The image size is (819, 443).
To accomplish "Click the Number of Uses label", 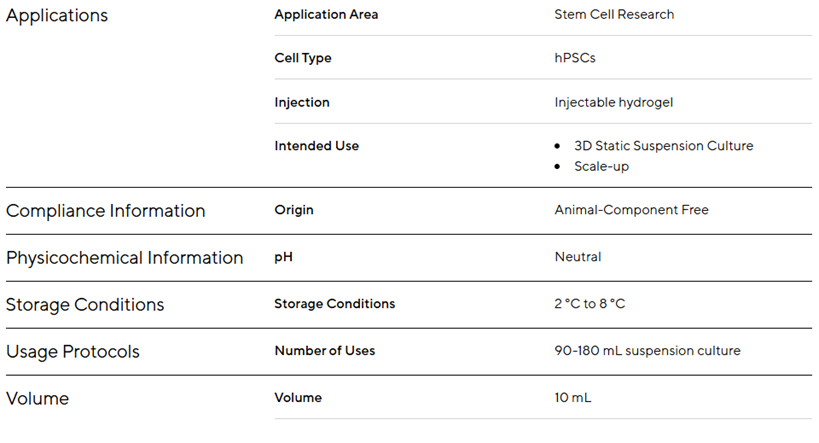I will point(324,351).
